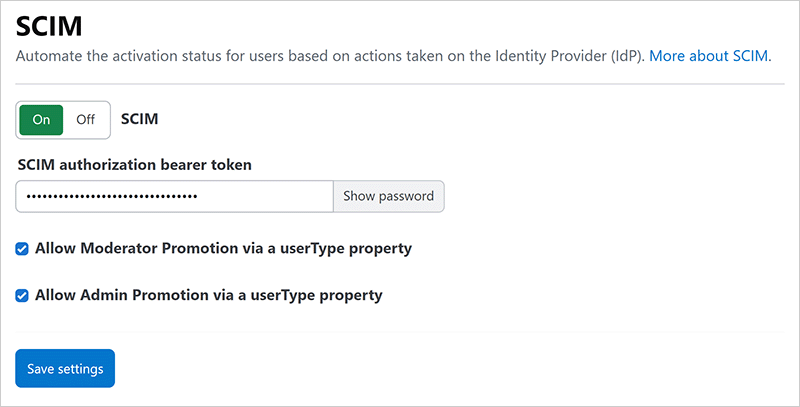This screenshot has width=800, height=407.
Task: Click the Save settings button
Action: click(65, 369)
